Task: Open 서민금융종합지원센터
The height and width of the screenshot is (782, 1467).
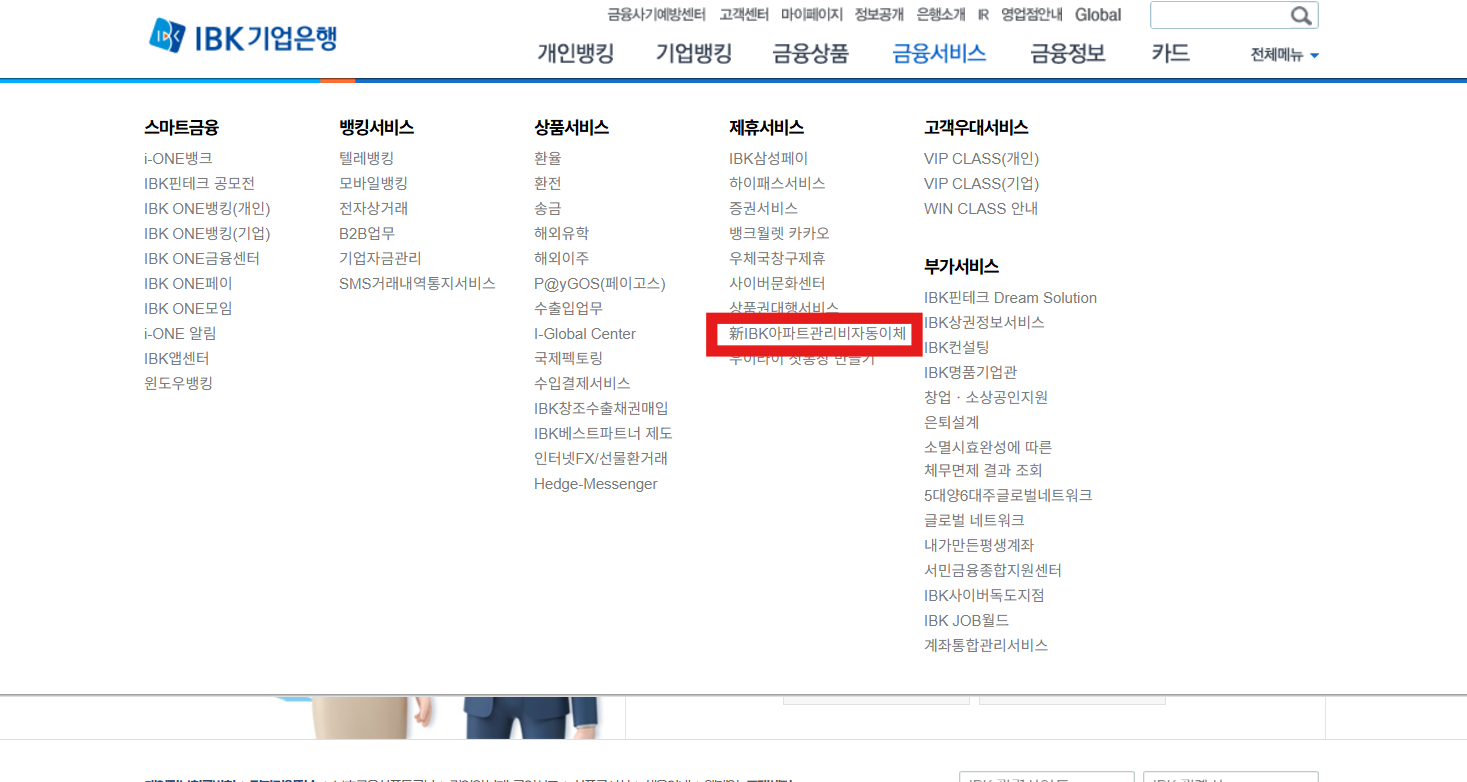Action: [993, 570]
